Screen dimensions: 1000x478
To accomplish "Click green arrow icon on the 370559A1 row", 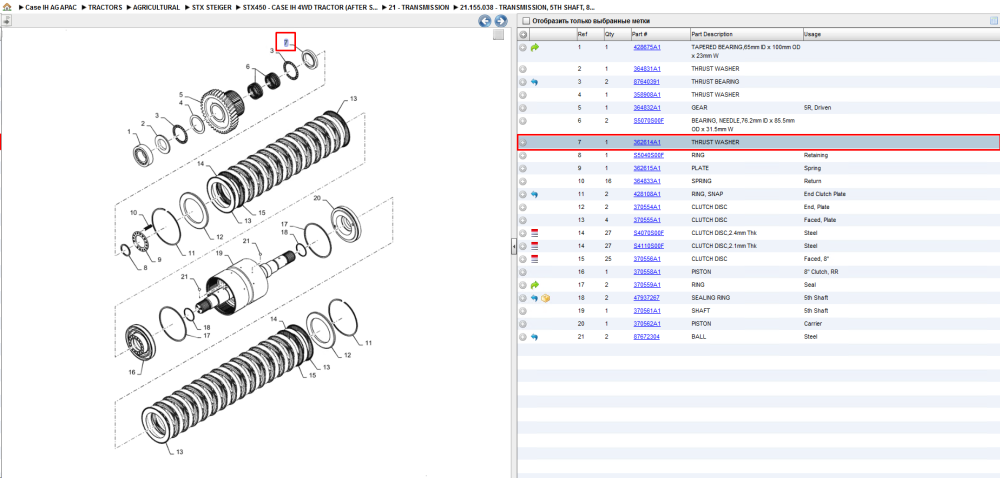I will click(534, 285).
